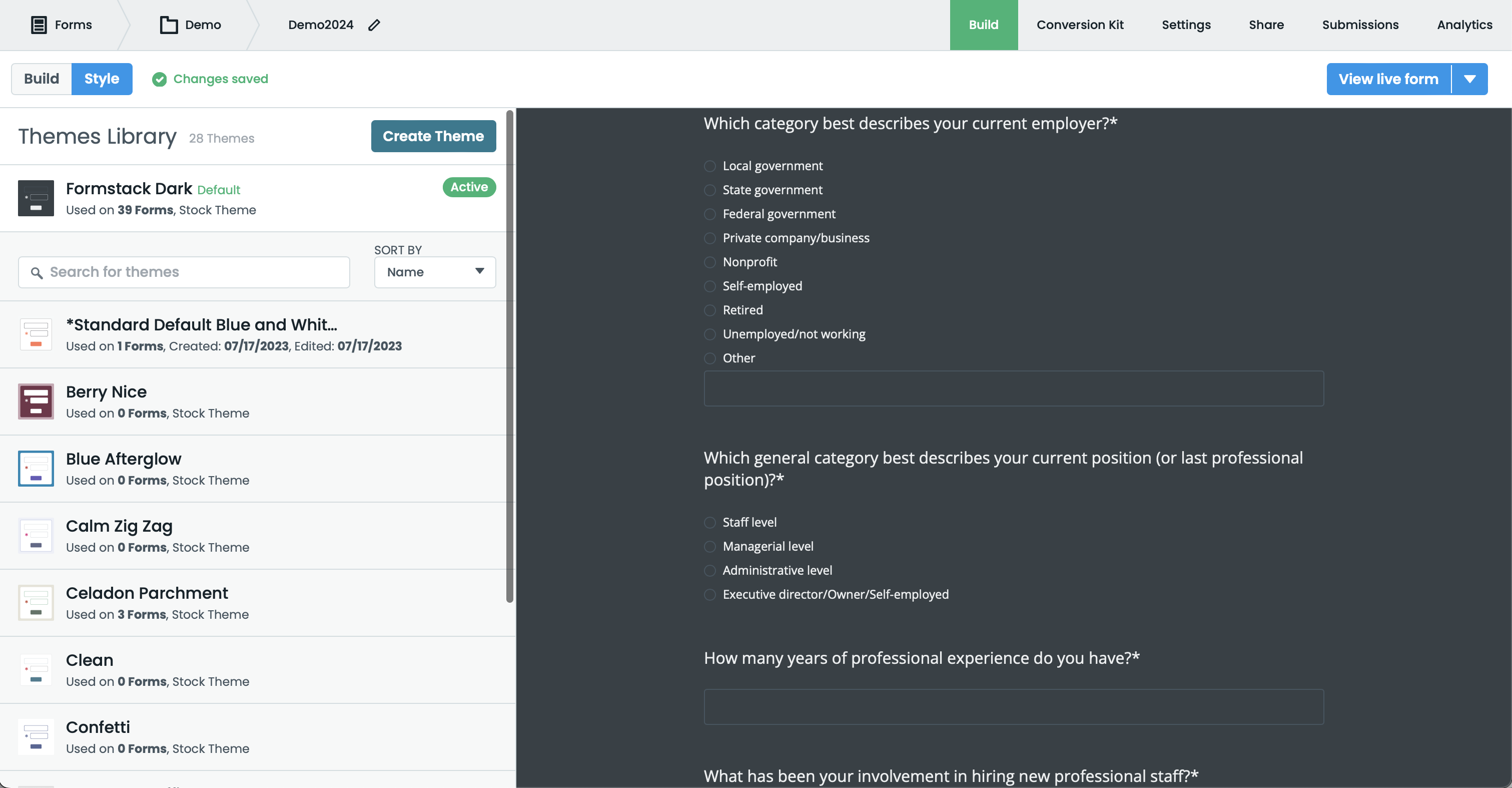Switch to the Build mode toggle

coord(42,79)
